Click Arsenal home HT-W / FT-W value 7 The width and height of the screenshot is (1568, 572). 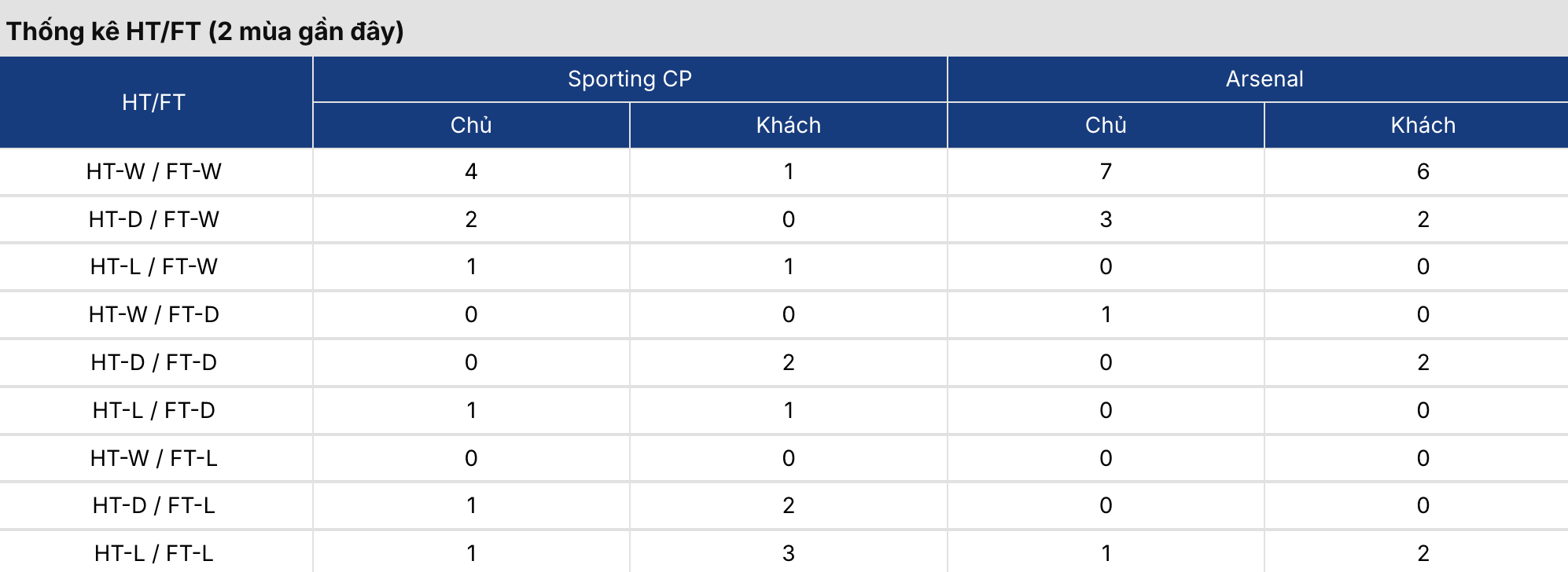point(1106,172)
